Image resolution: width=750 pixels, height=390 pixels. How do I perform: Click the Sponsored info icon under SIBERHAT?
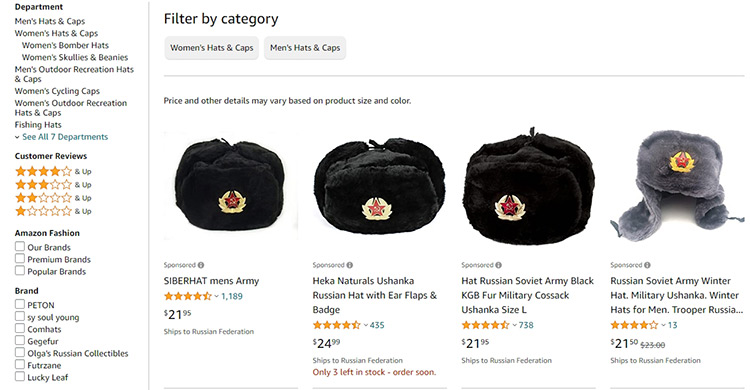(x=201, y=265)
